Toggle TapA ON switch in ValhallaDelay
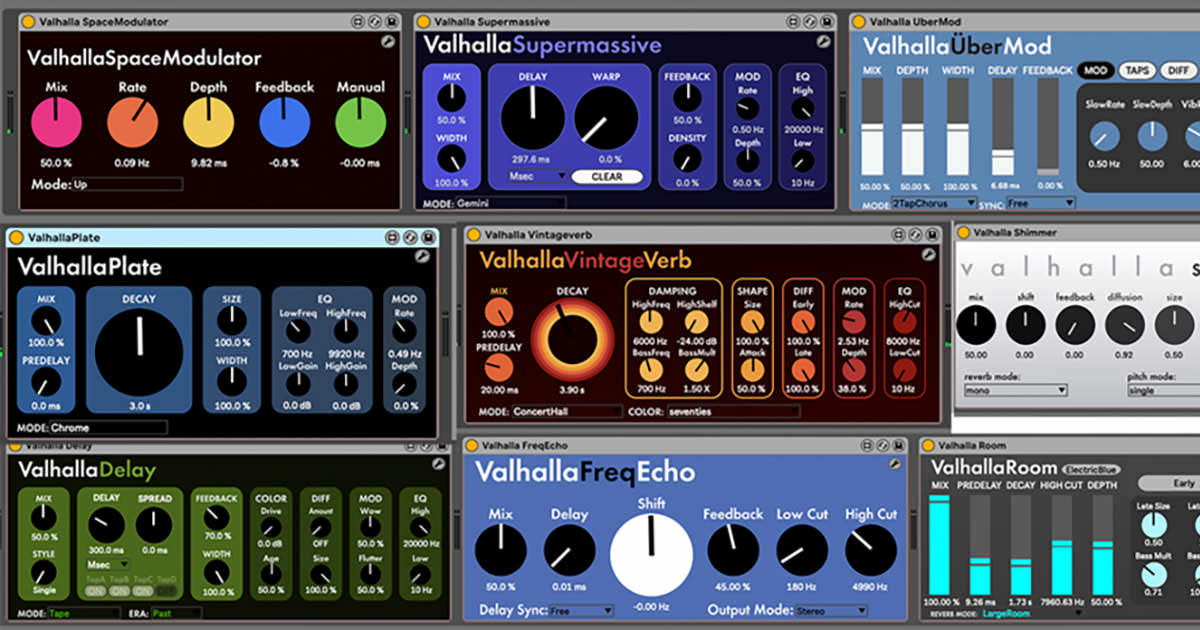The image size is (1200, 630). click(x=96, y=590)
